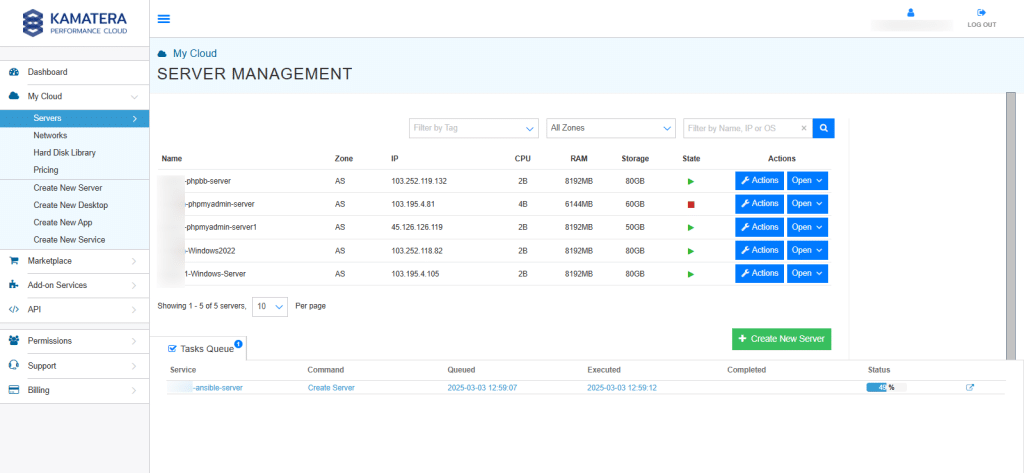The height and width of the screenshot is (473, 1024).
Task: Click the 6144MB RAM cell
Action: coord(579,204)
